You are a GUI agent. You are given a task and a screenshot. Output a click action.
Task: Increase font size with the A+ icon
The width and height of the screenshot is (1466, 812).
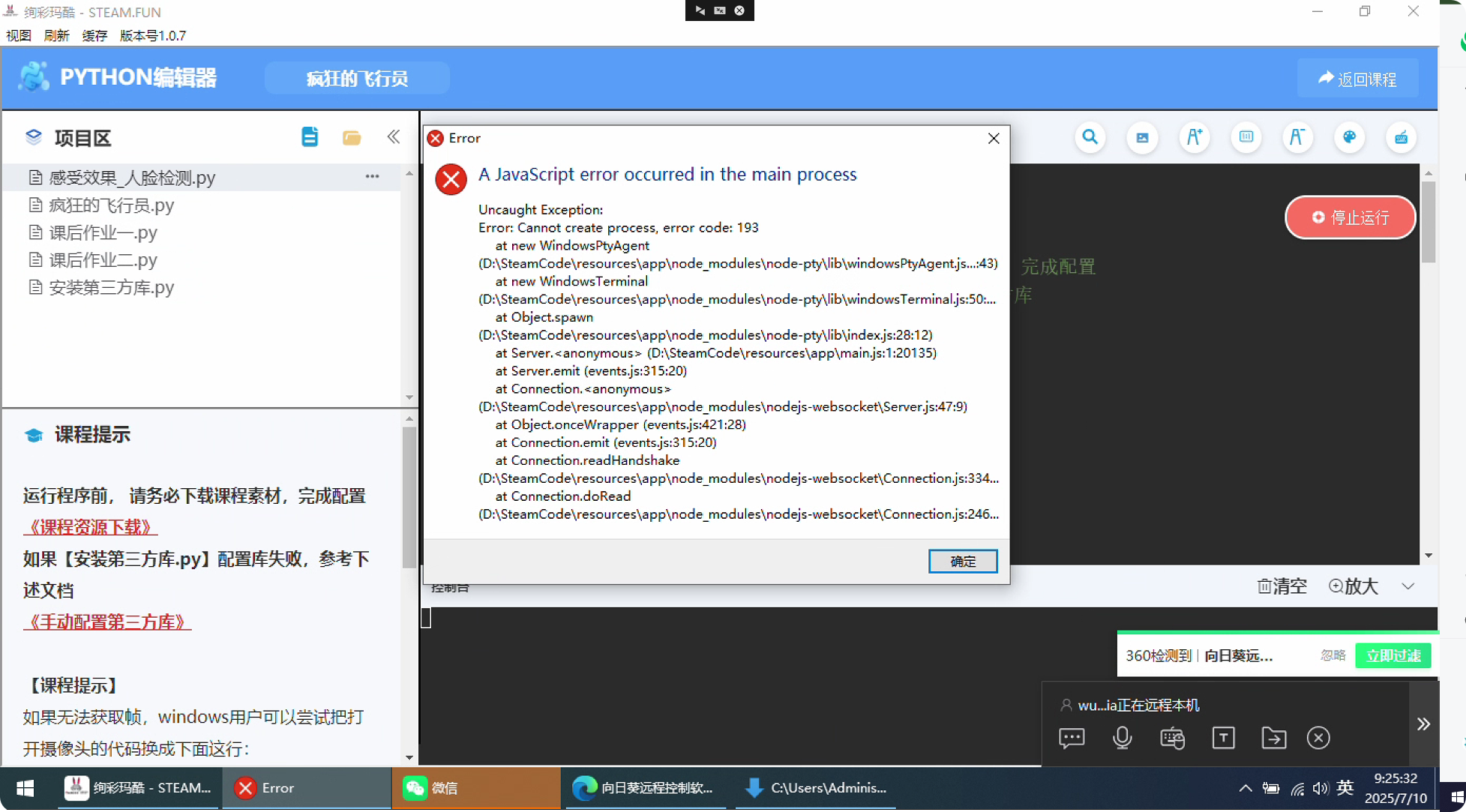click(1194, 137)
